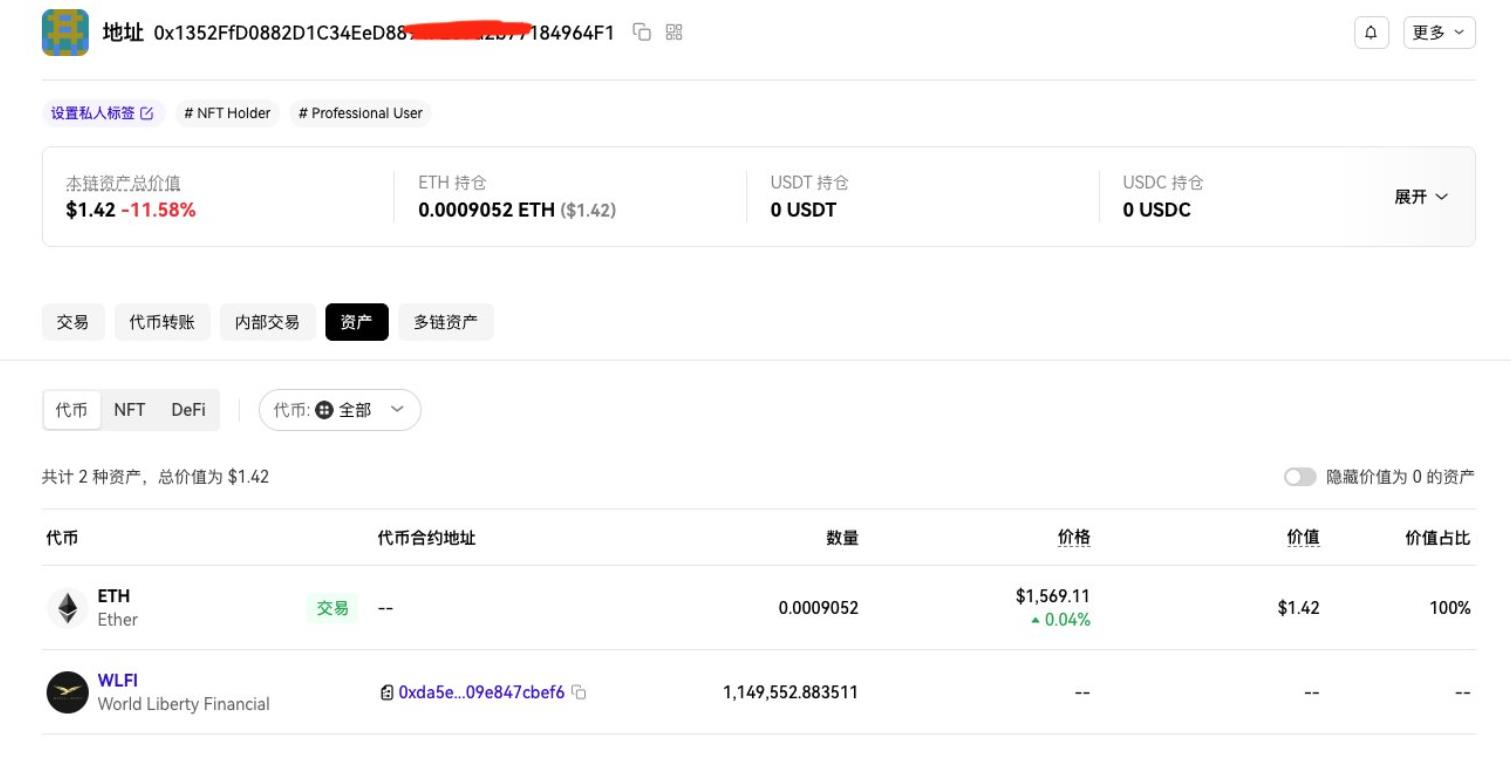
Task: Toggle 隐藏价值为 0 的资产 switch
Action: [1300, 477]
